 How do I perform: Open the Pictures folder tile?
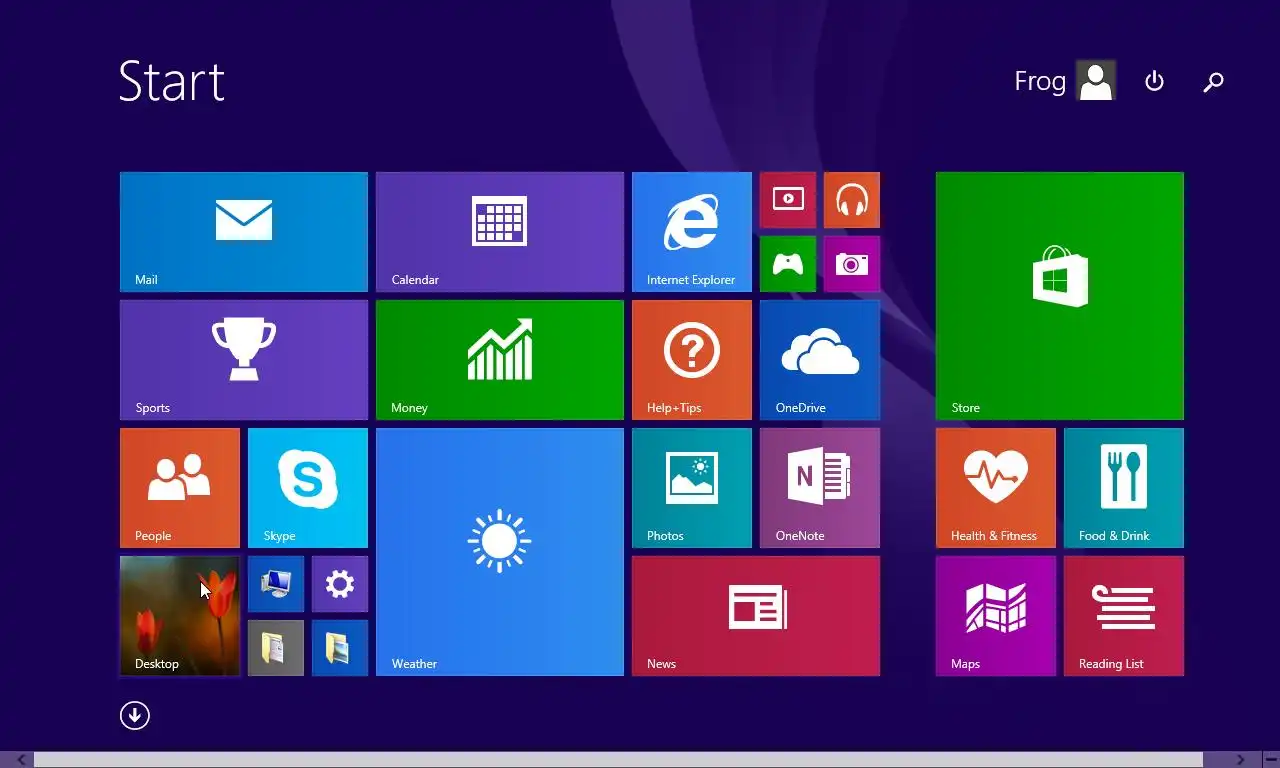tap(340, 648)
